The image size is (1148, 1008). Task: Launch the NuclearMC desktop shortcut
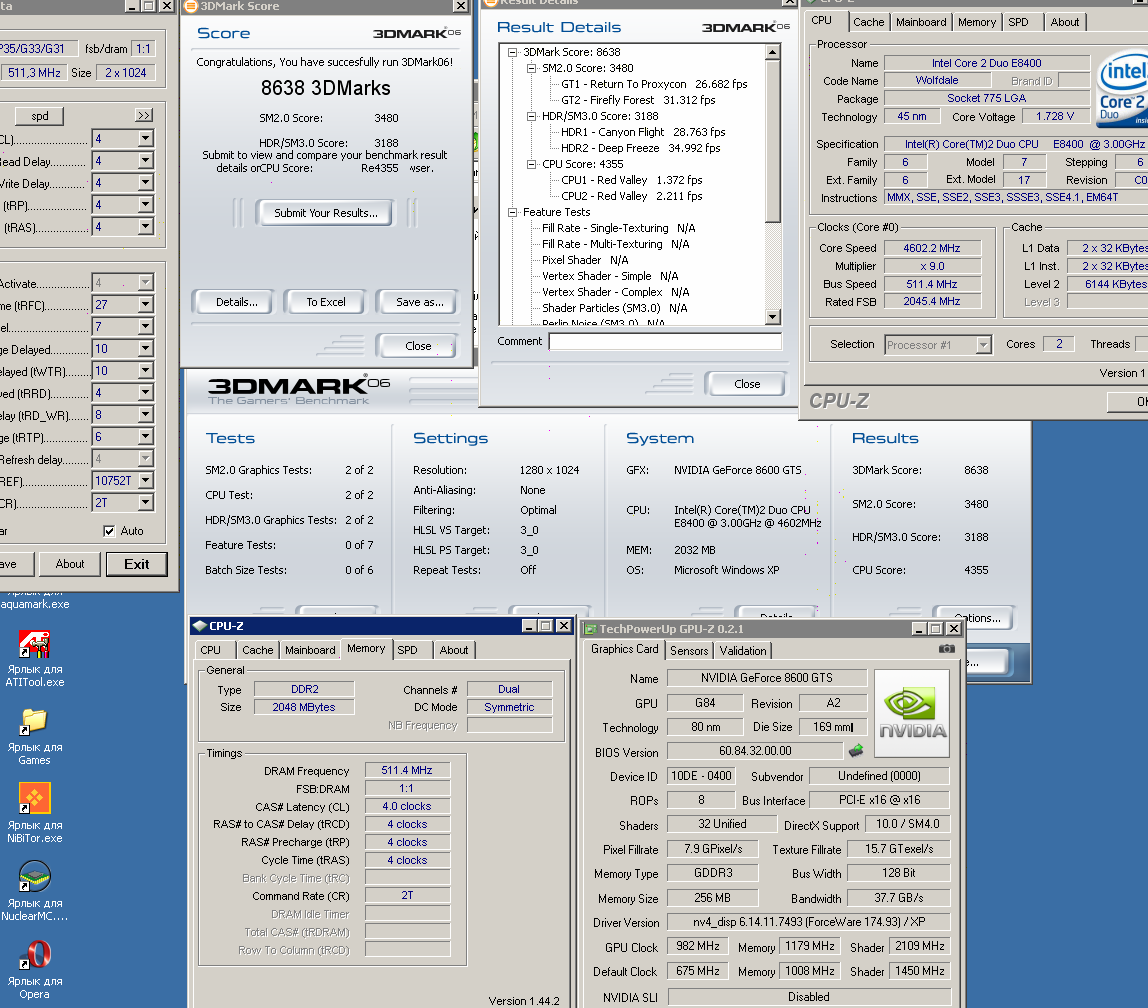(34, 892)
